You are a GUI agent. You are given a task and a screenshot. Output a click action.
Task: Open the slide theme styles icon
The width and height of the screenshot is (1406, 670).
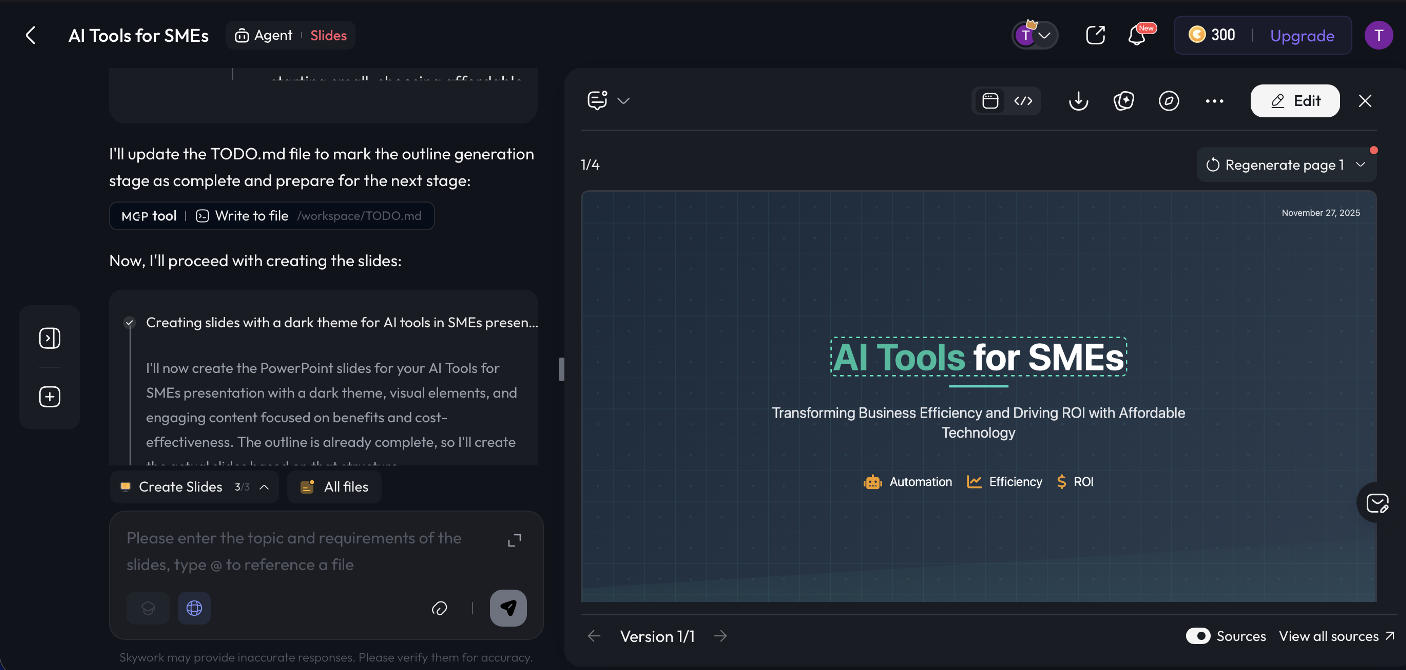click(x=1124, y=100)
